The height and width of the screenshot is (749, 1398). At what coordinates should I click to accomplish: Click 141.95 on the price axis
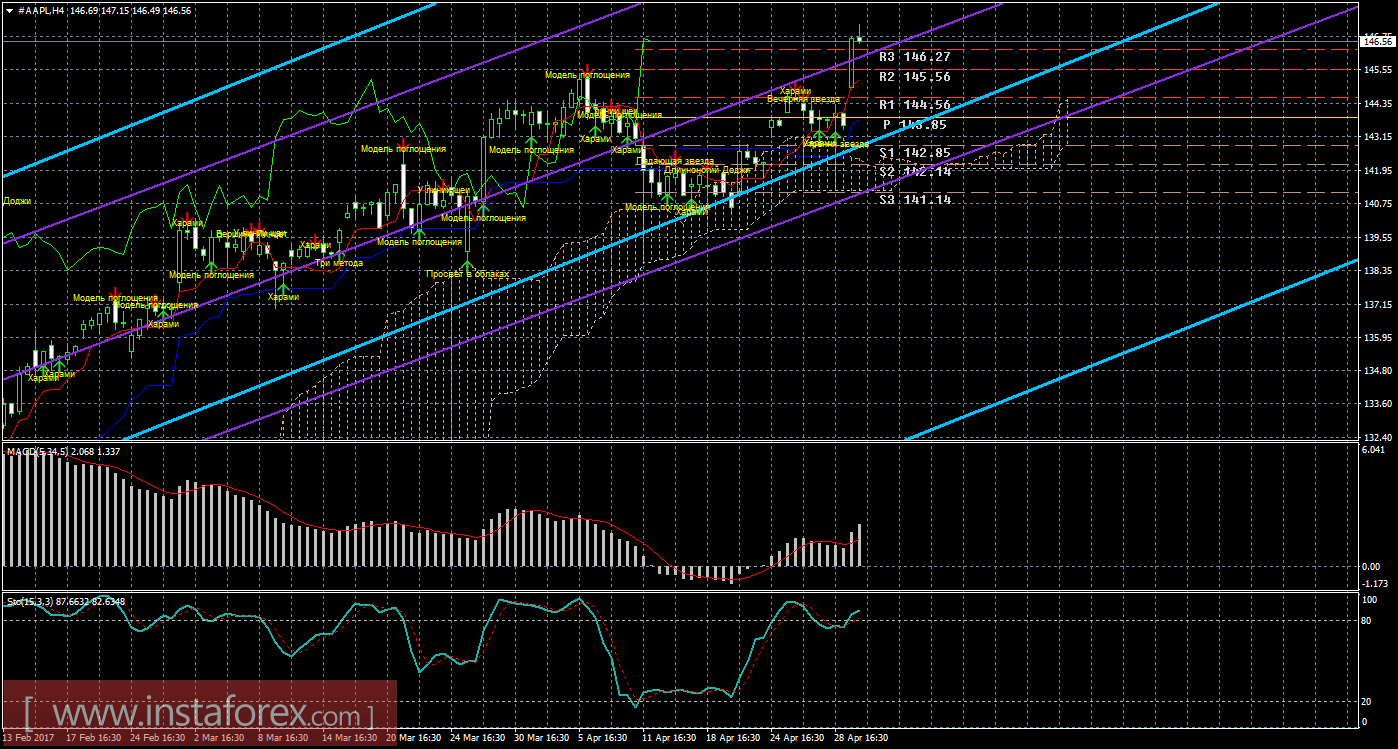(x=1378, y=171)
